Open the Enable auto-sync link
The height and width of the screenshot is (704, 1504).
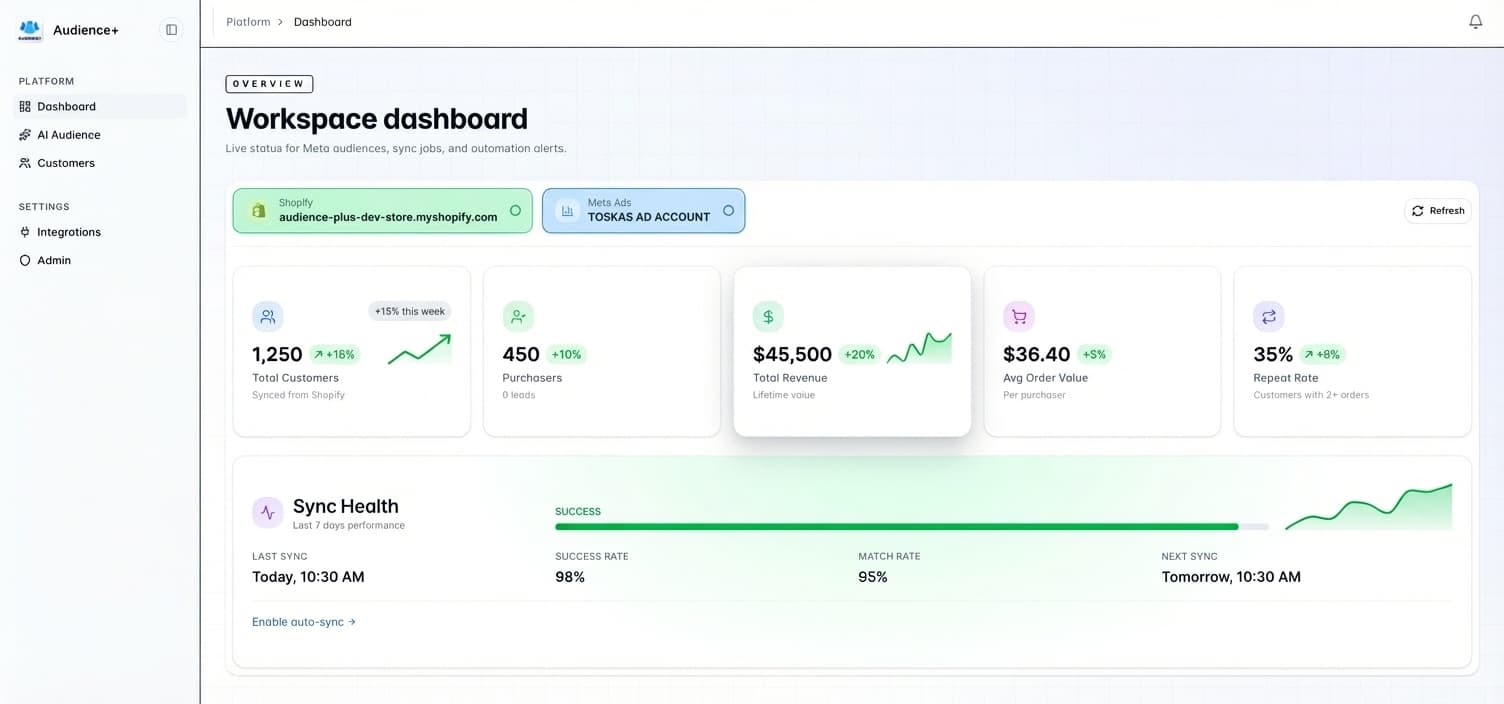pyautogui.click(x=303, y=621)
